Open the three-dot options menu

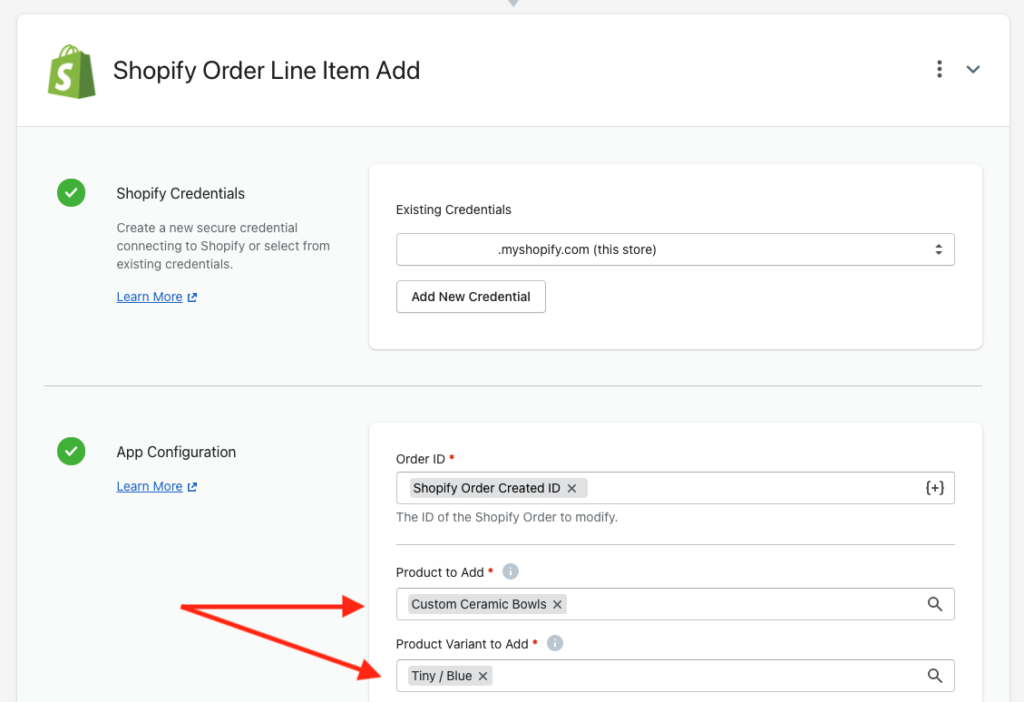(939, 69)
